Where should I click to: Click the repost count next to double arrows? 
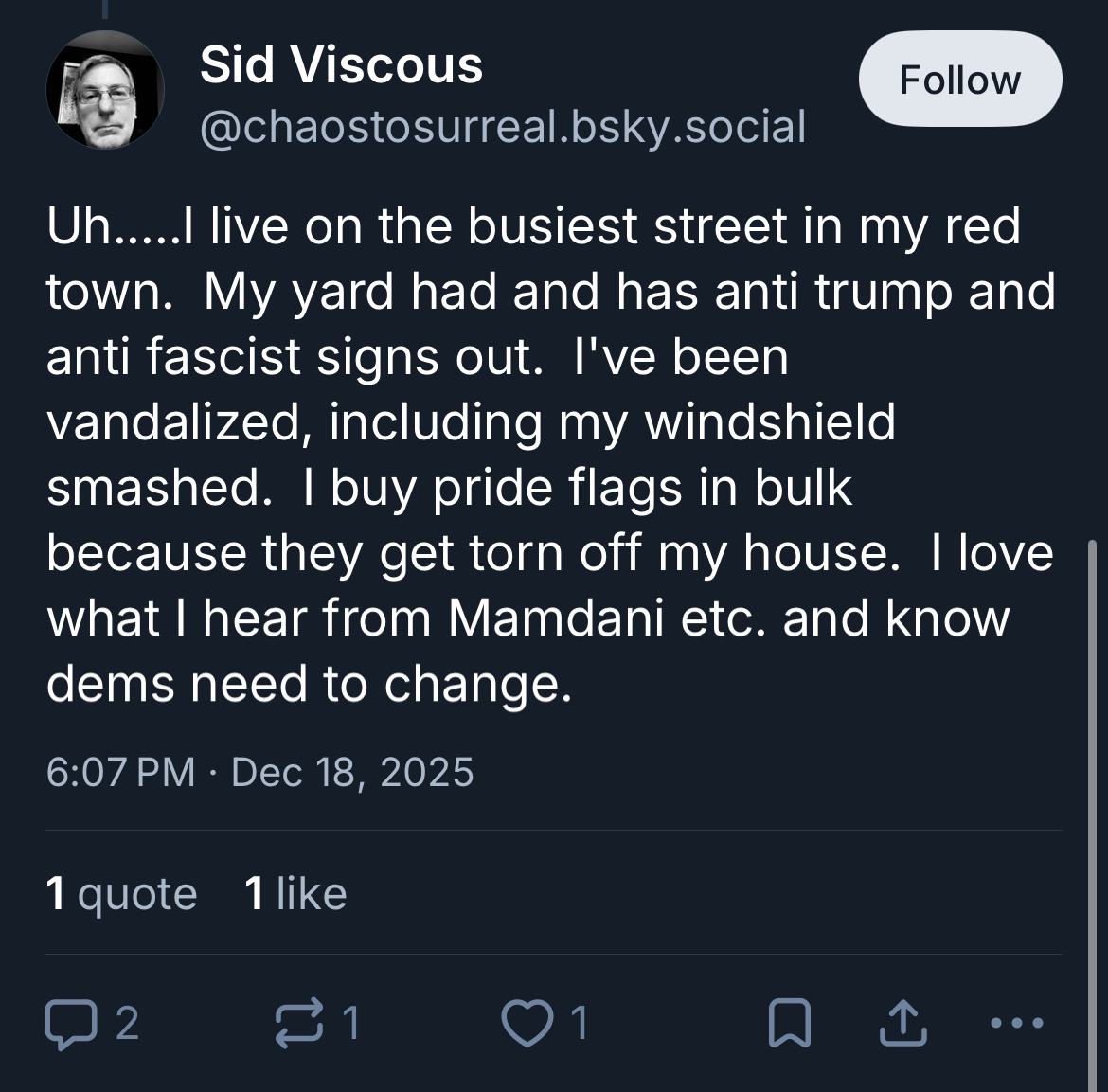point(351,1023)
